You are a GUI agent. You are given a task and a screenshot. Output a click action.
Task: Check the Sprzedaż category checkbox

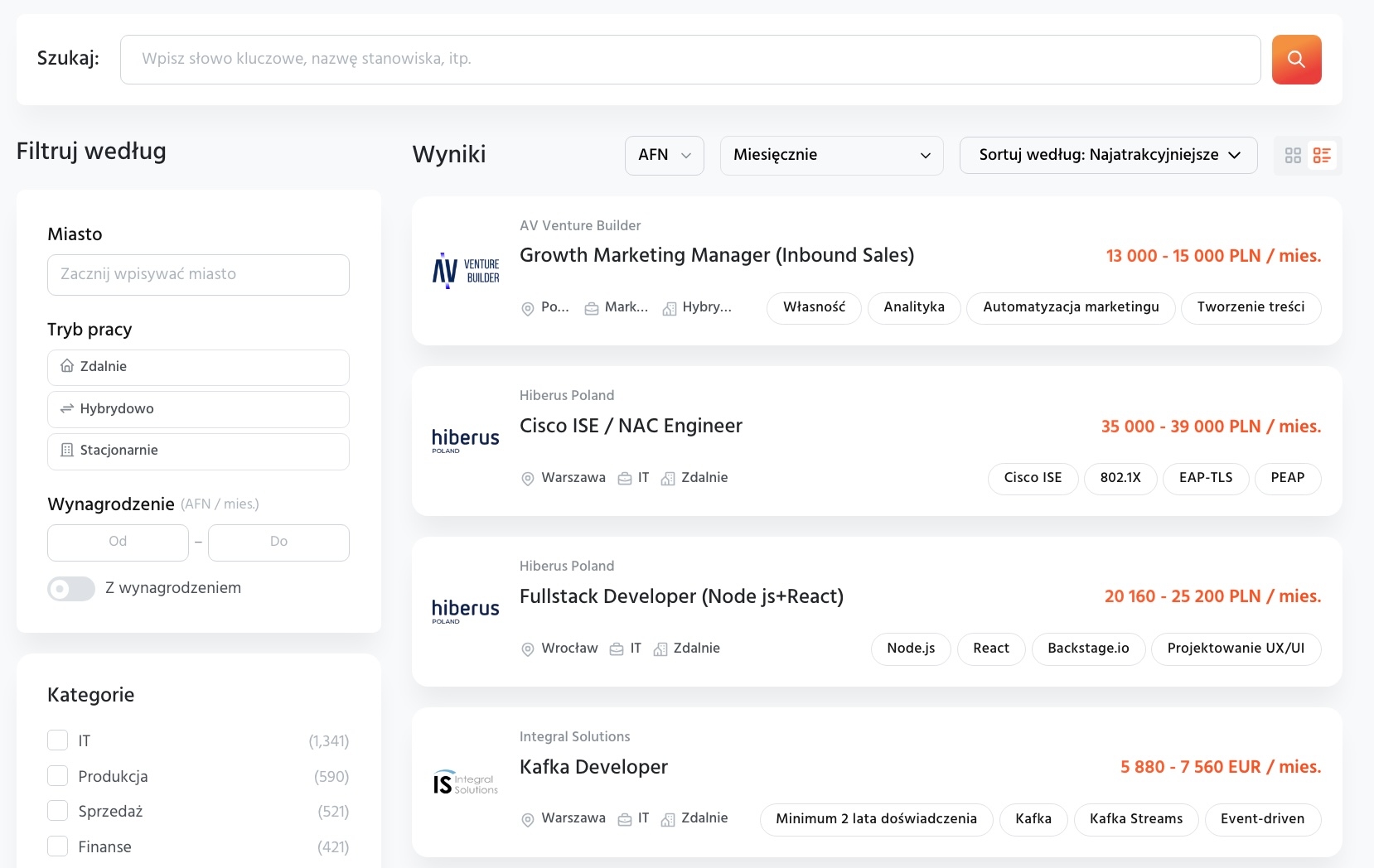57,810
